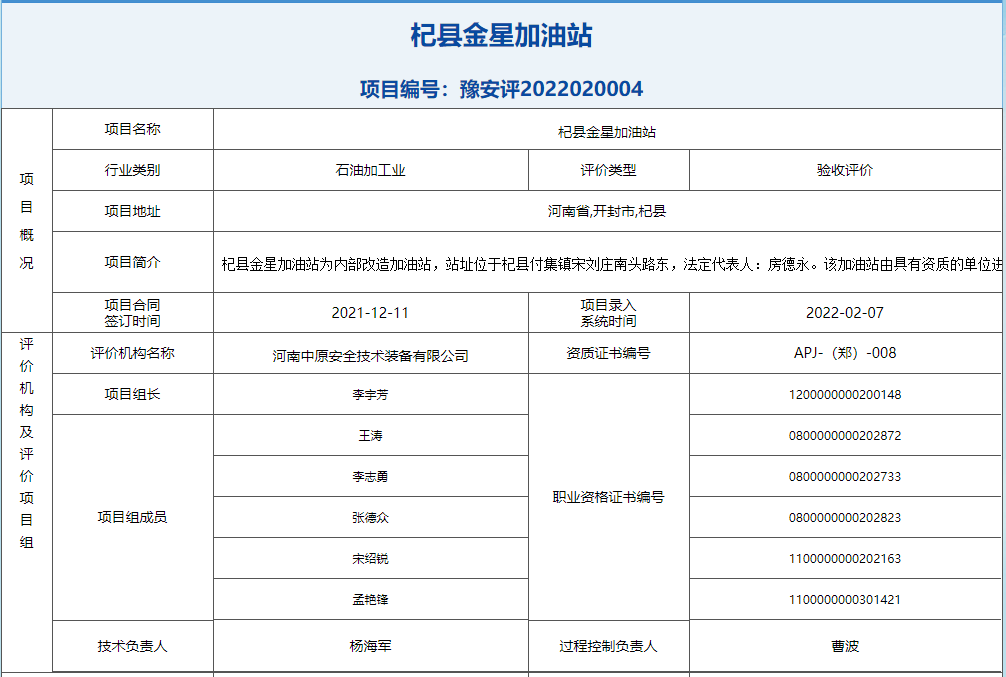Click the 项目地址 label cell

point(133,211)
